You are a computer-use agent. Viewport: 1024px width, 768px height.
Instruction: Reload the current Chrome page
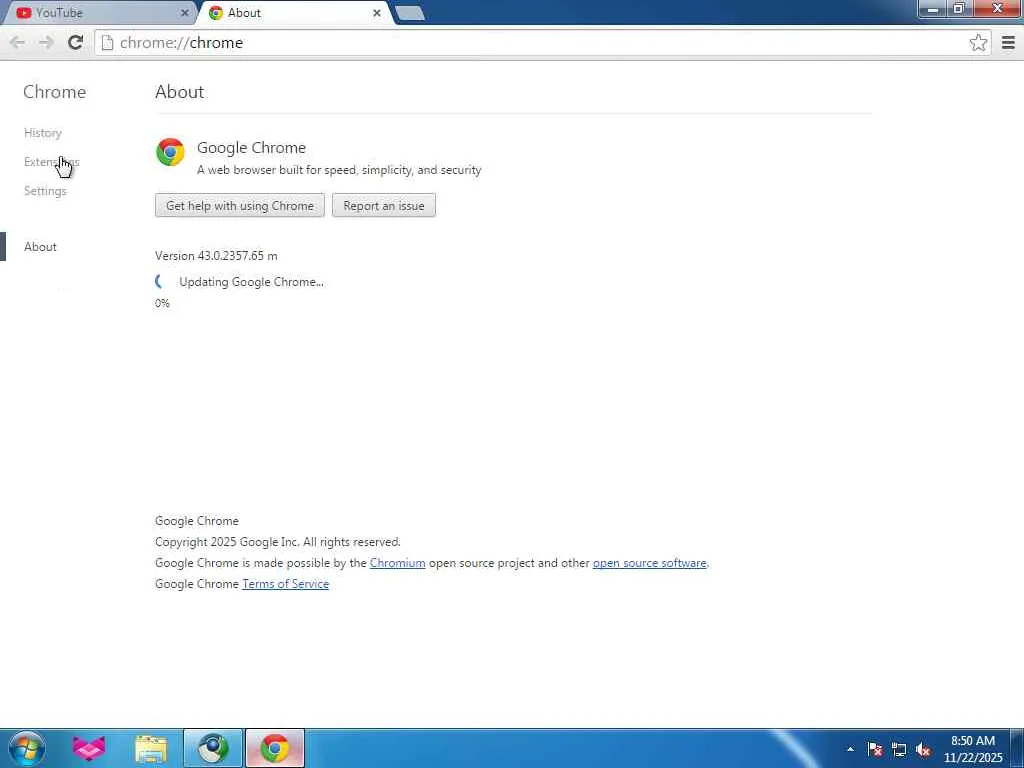[75, 42]
